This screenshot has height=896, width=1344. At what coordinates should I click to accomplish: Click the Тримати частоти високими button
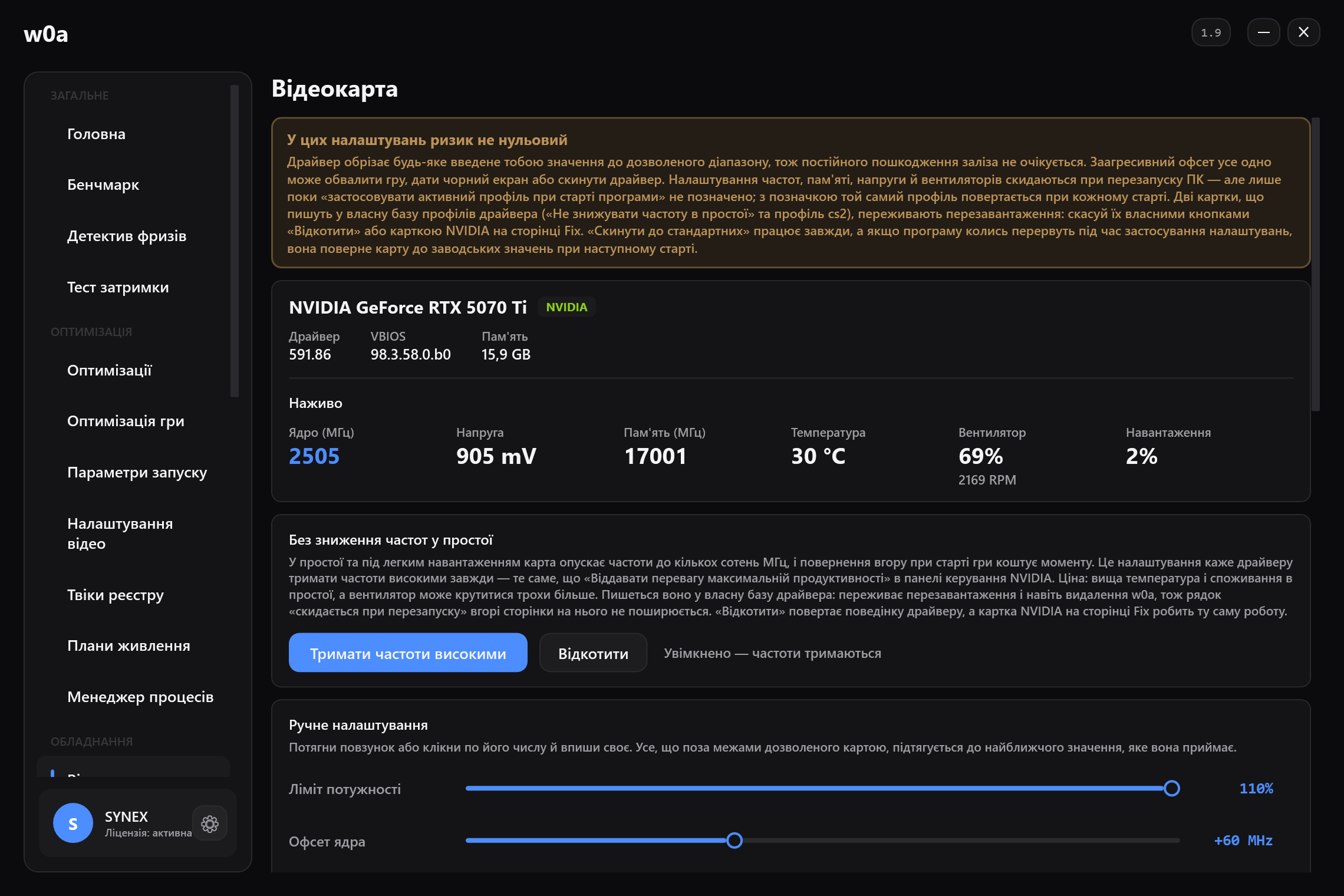pyautogui.click(x=408, y=653)
